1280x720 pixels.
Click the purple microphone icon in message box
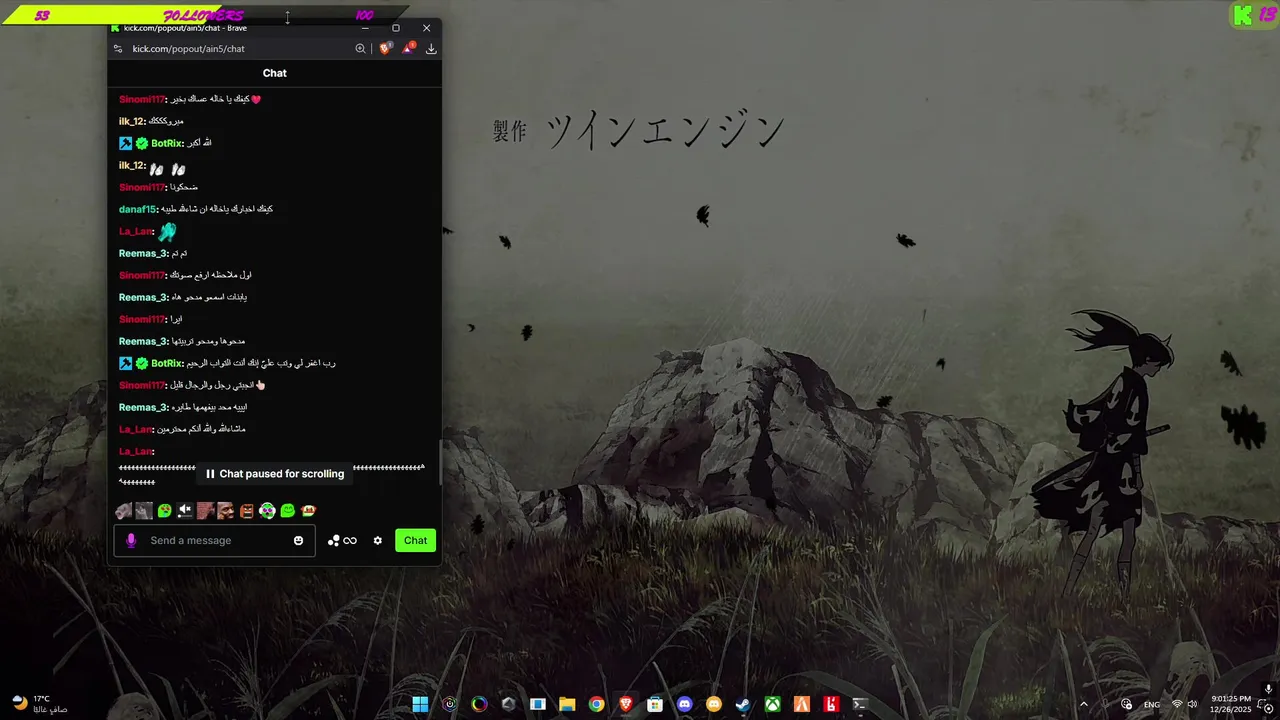pyautogui.click(x=130, y=540)
